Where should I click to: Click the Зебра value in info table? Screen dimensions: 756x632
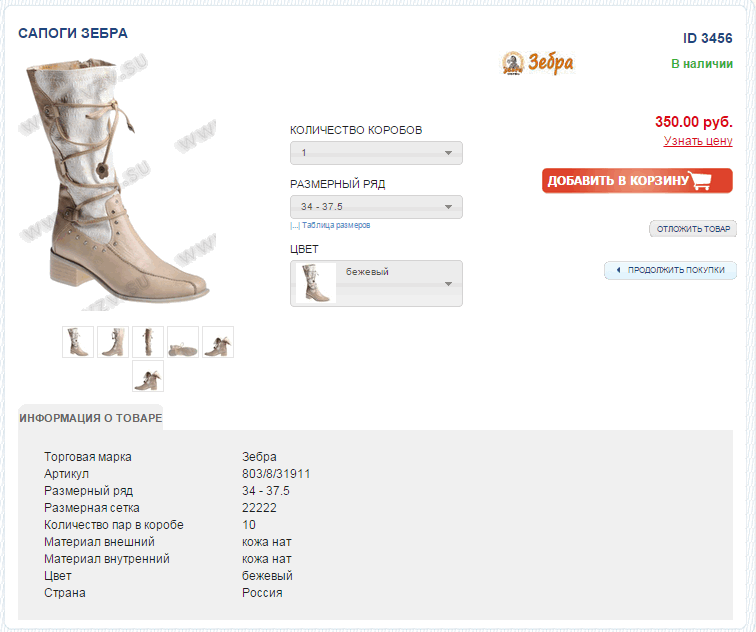pyautogui.click(x=259, y=457)
